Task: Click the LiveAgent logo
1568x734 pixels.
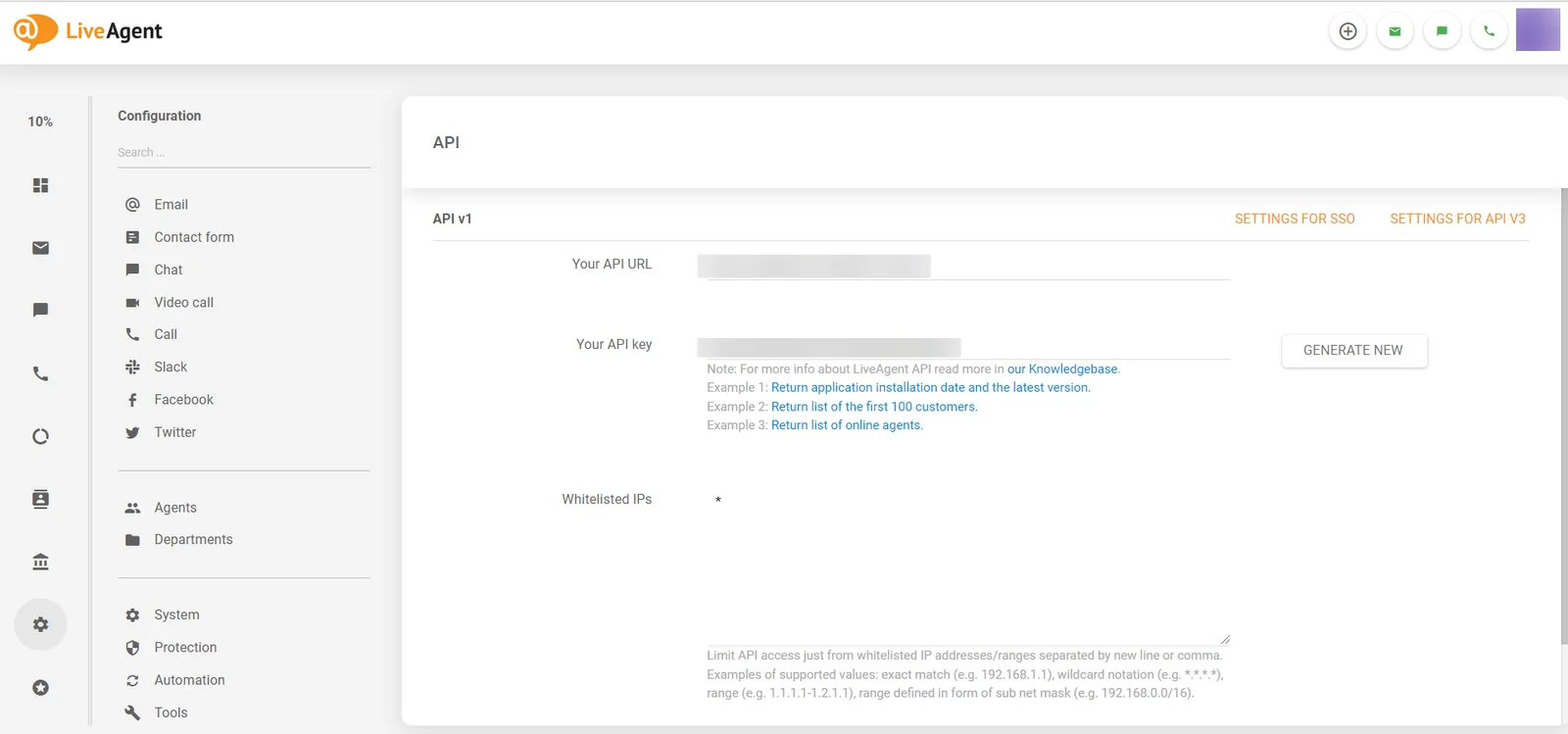Action: click(x=87, y=31)
